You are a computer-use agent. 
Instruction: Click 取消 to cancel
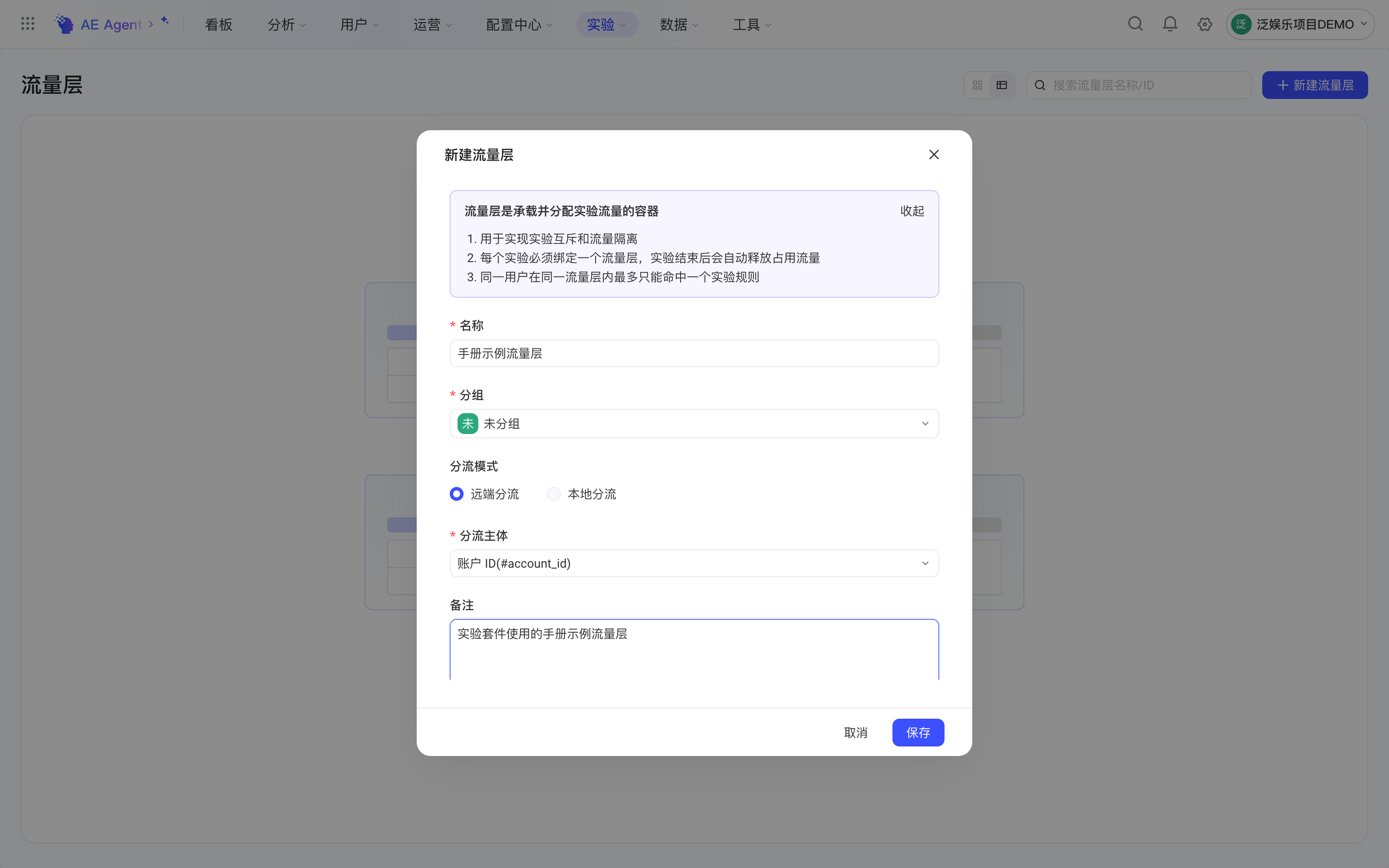click(855, 733)
